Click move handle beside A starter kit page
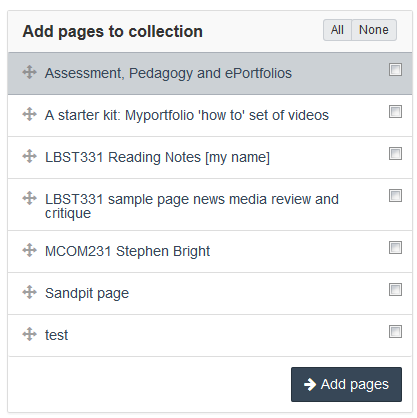The width and height of the screenshot is (417, 418). click(x=29, y=114)
